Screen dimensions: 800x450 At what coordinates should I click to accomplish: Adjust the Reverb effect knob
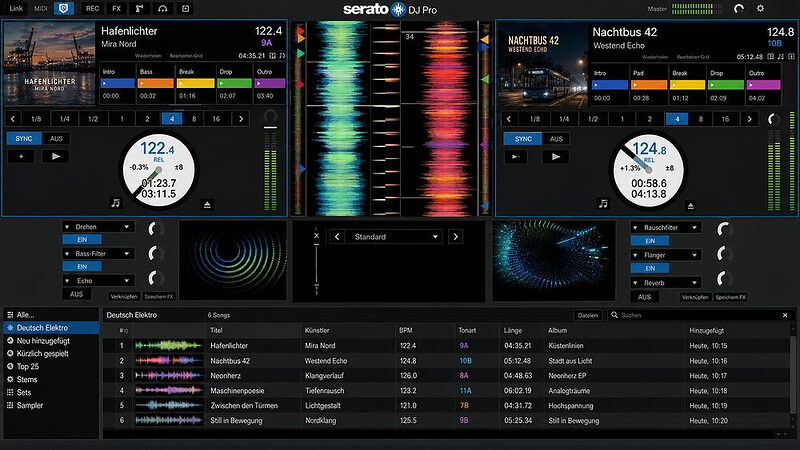coord(723,279)
